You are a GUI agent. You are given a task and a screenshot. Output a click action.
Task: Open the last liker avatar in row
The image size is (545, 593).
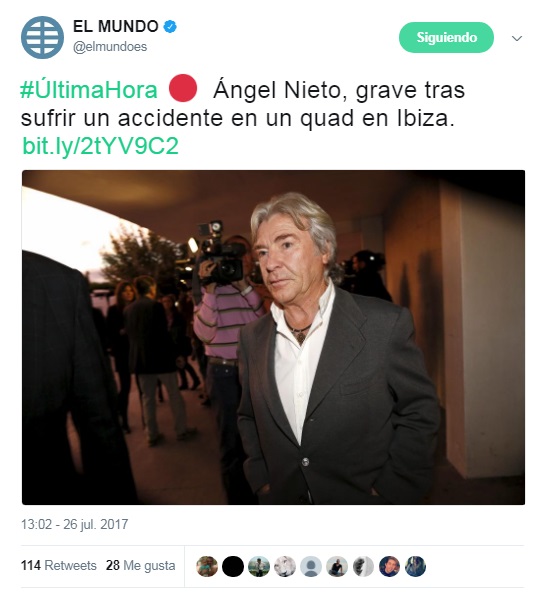[x=415, y=566]
